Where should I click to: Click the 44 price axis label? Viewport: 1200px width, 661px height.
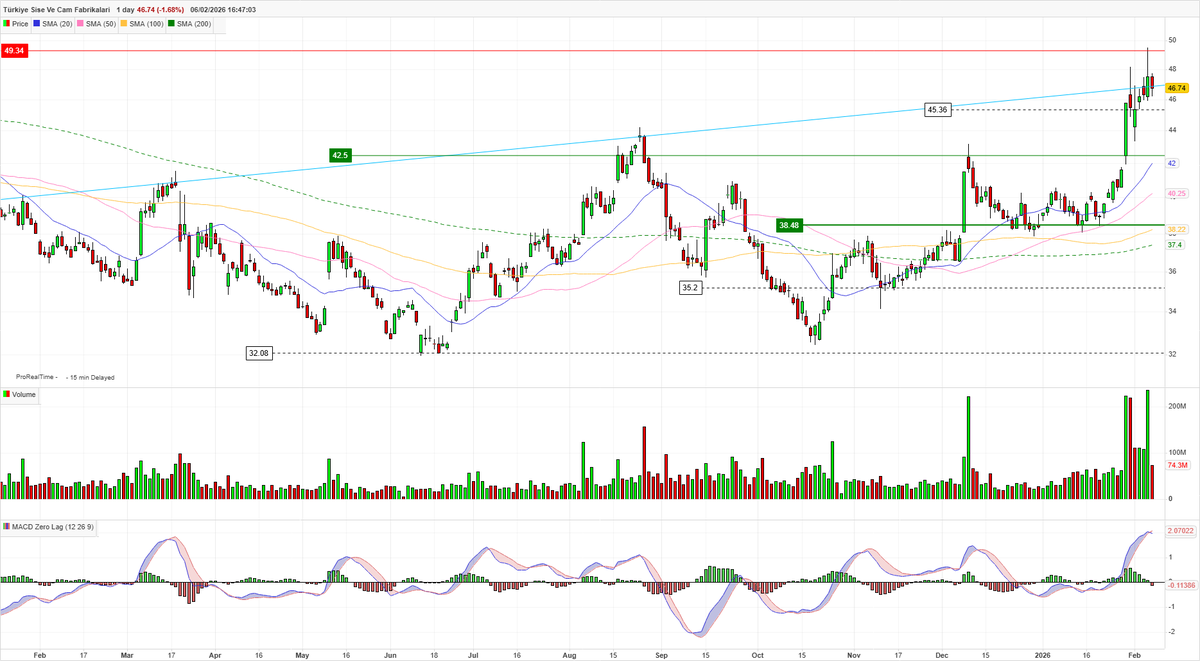coord(1170,128)
